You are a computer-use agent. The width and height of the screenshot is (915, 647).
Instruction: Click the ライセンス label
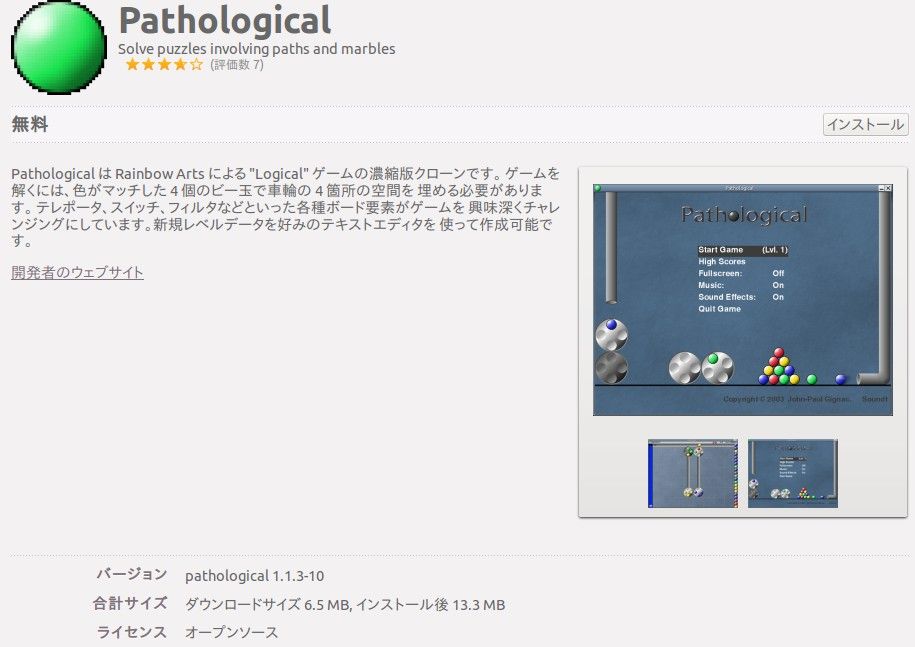pos(132,632)
